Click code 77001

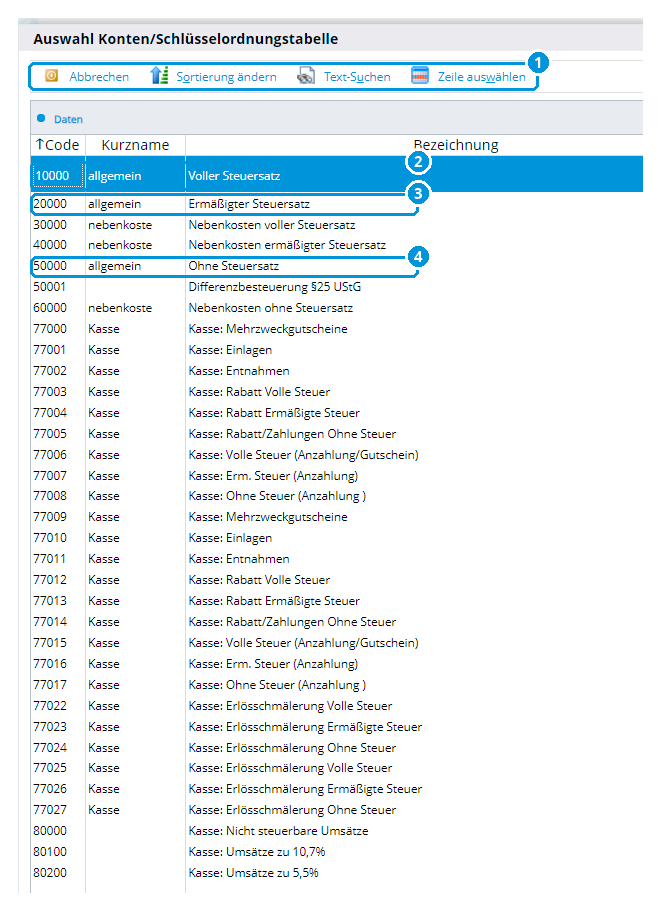[x=49, y=350]
